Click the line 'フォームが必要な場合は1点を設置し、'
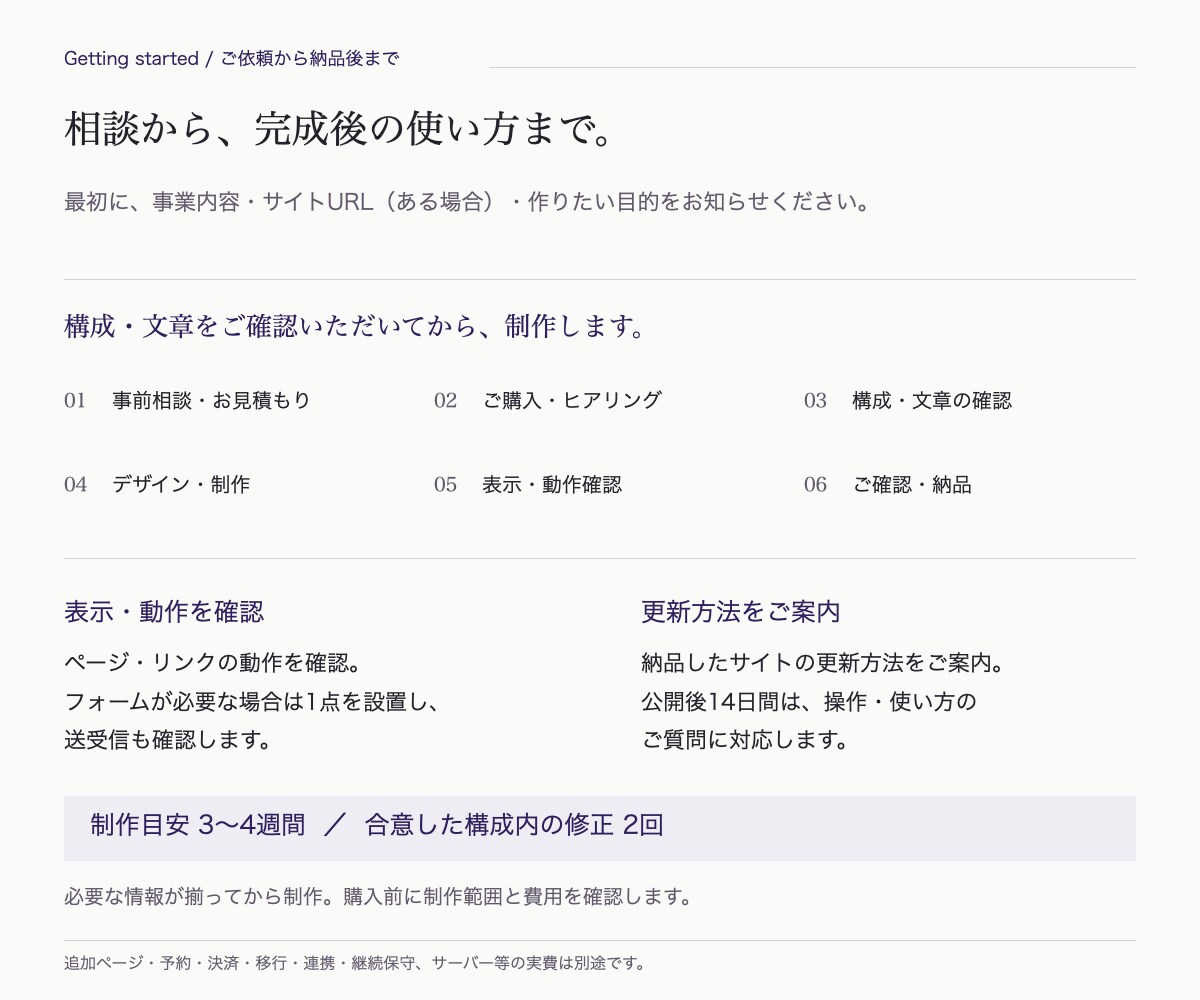 pos(252,701)
